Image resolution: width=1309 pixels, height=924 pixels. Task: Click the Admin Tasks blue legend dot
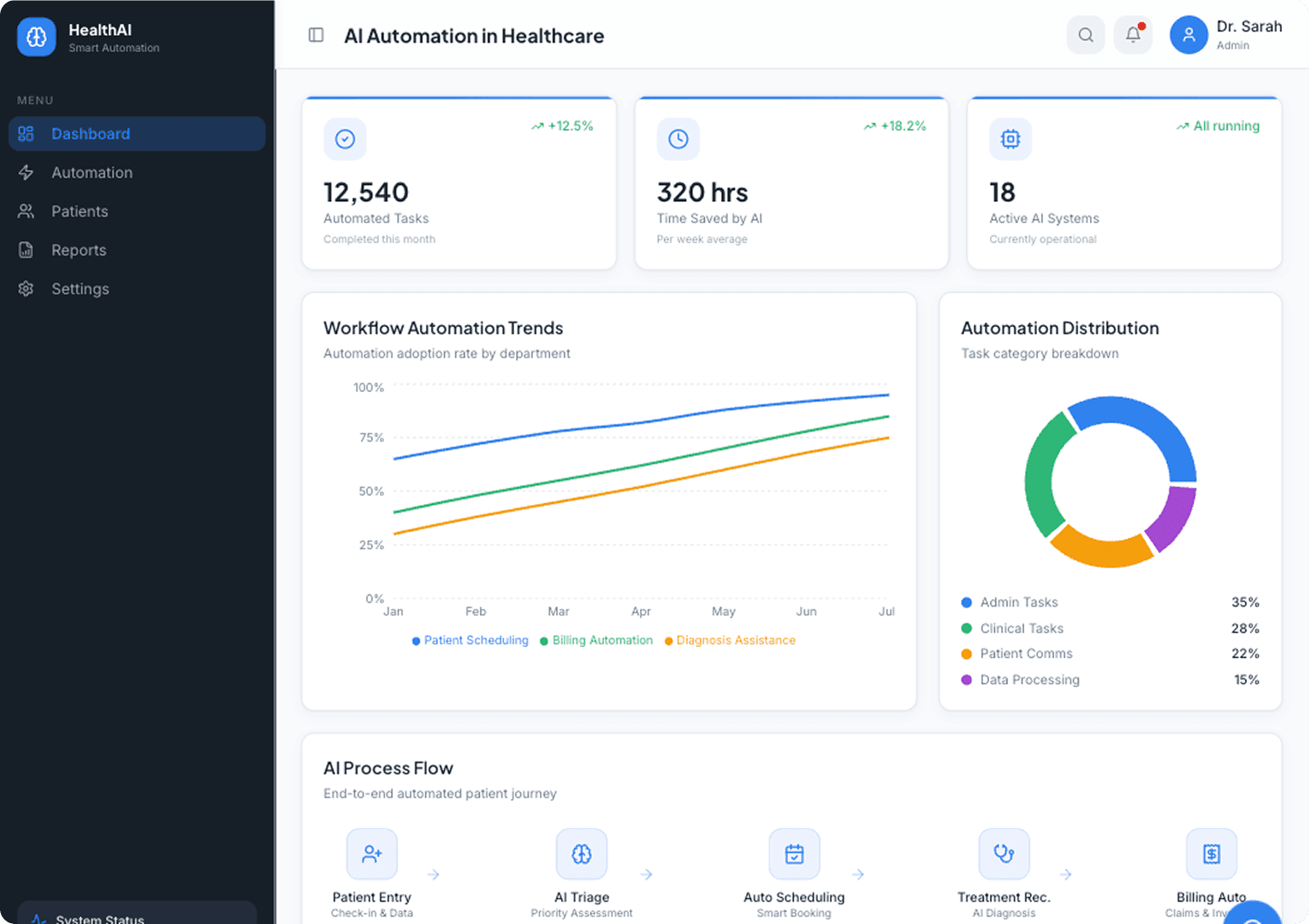coord(967,602)
